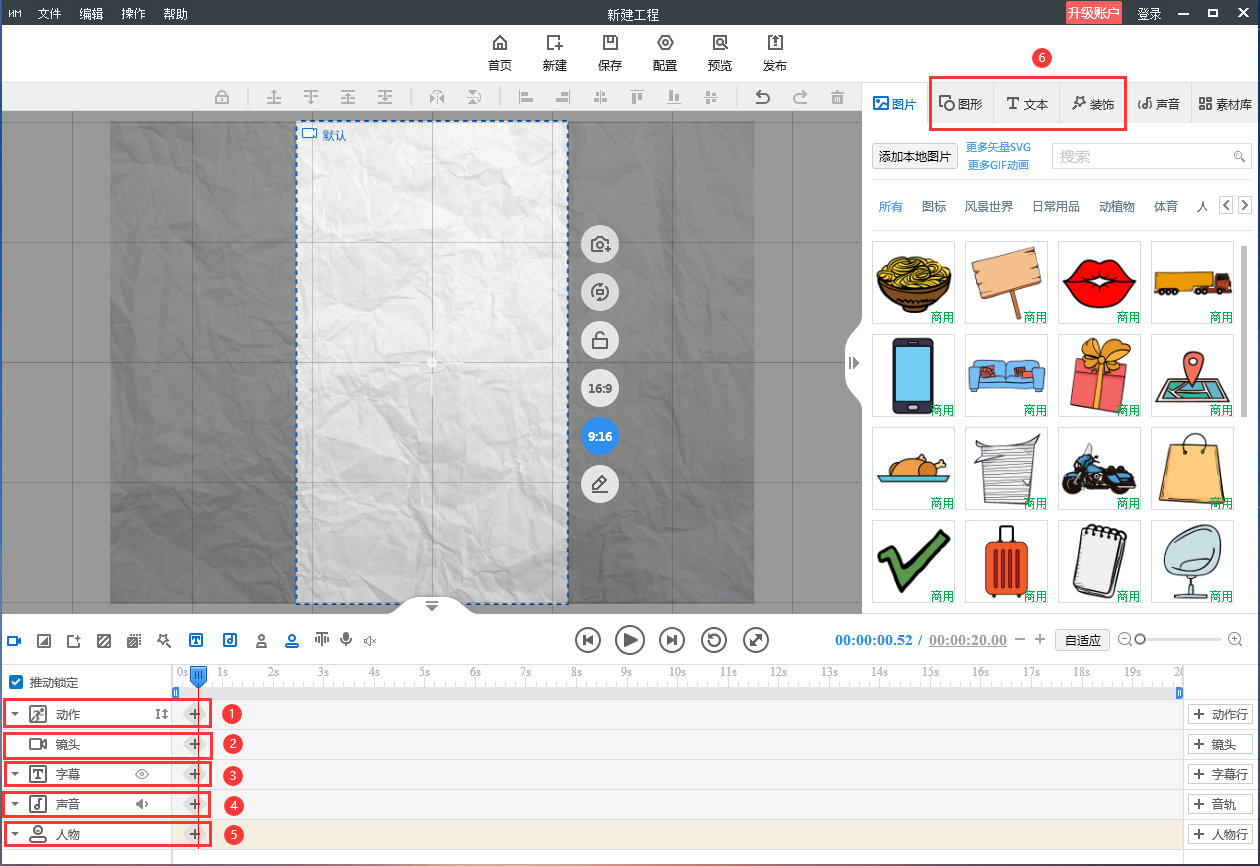Mute the 声音 track speaker icon
Viewport: 1260px width, 866px height.
142,804
